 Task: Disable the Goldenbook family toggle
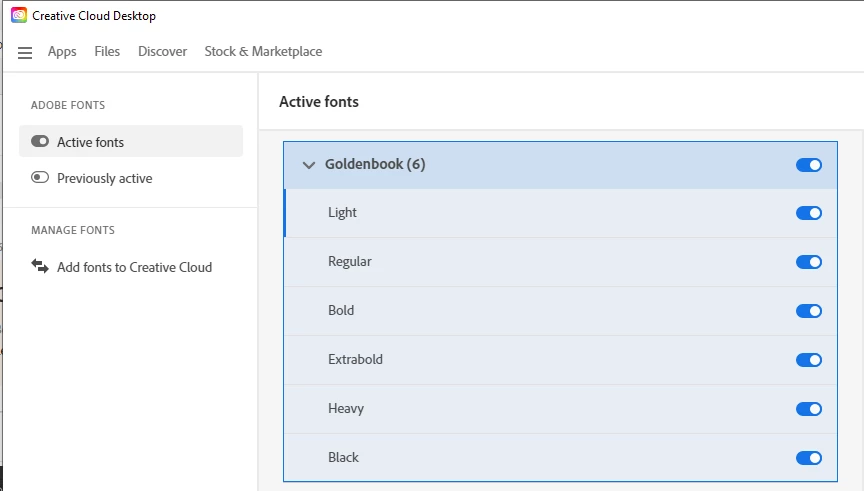(x=809, y=165)
